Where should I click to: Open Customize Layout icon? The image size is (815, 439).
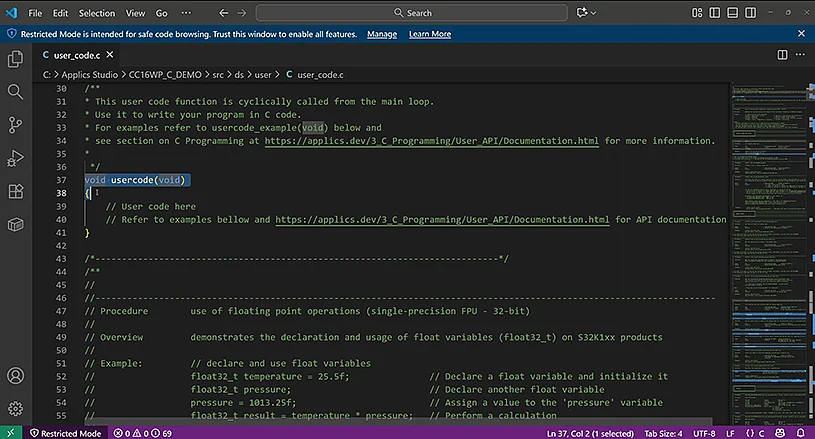click(697, 13)
